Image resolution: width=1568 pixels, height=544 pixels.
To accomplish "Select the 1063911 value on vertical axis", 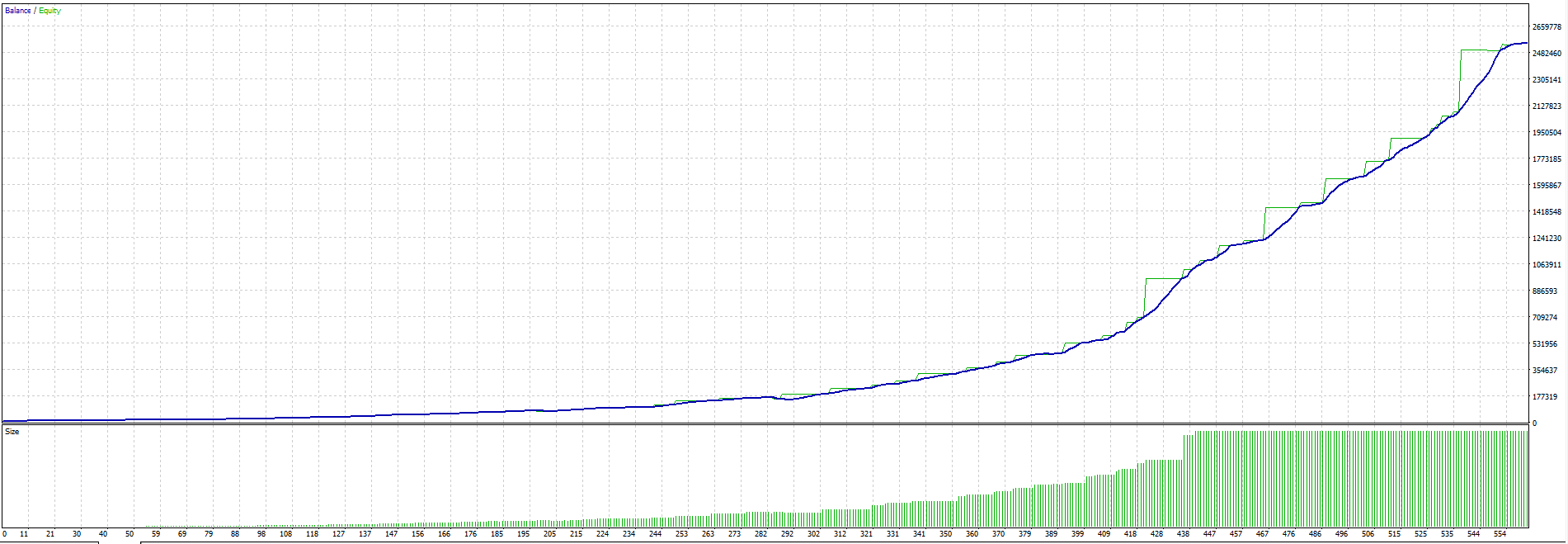I will (1547, 265).
